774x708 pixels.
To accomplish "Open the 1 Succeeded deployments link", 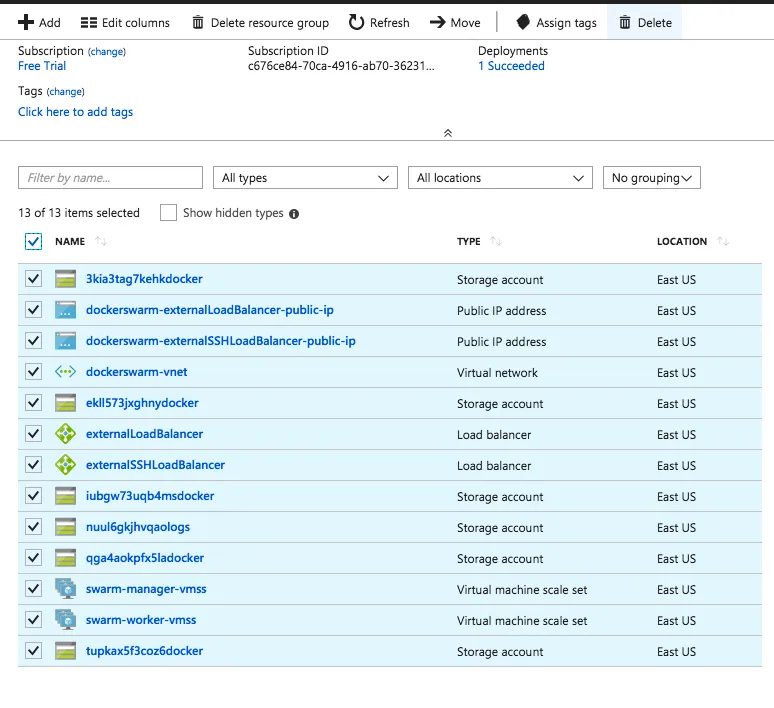I will 511,66.
